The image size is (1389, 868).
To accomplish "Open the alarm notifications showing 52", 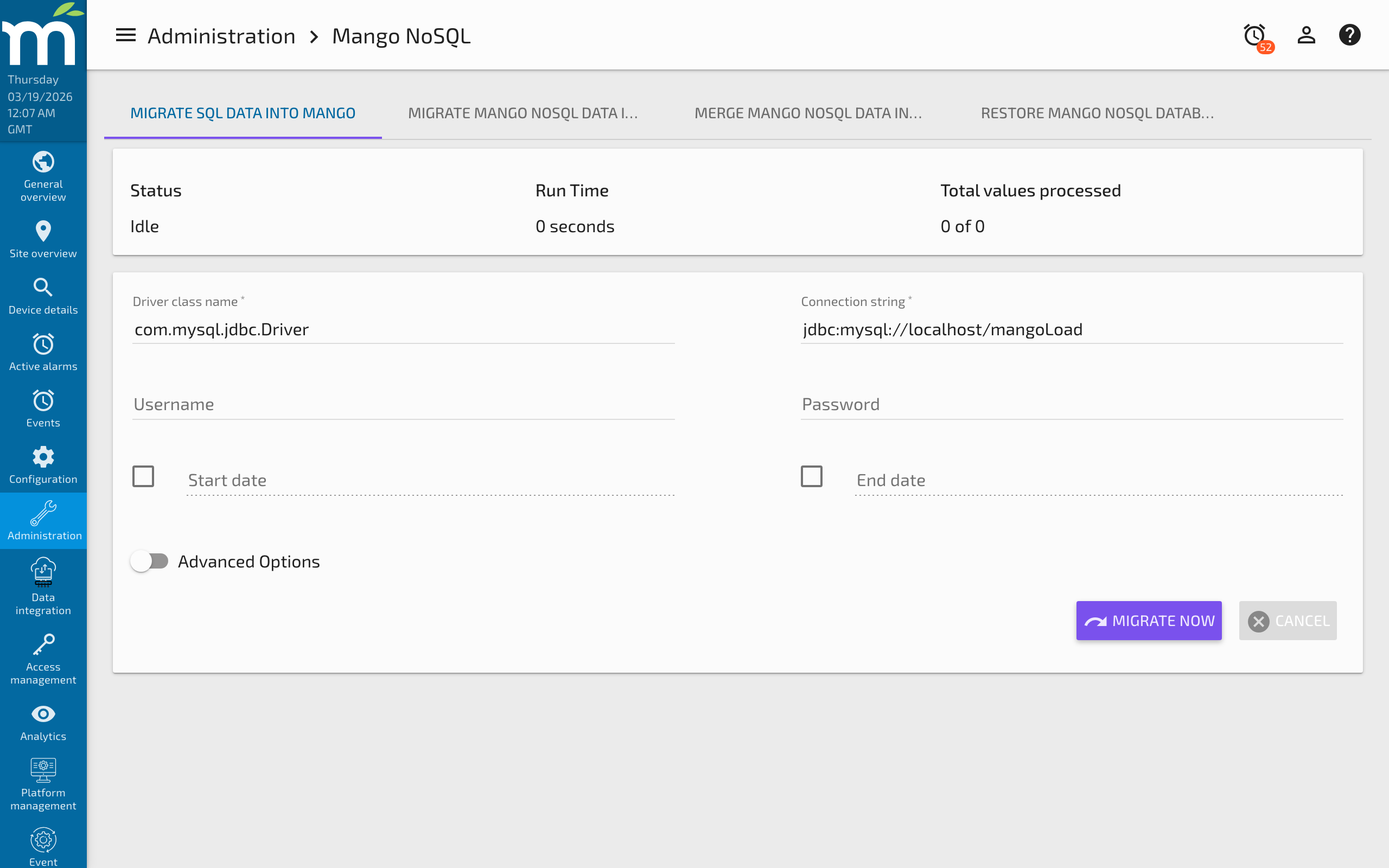I will [x=1254, y=35].
